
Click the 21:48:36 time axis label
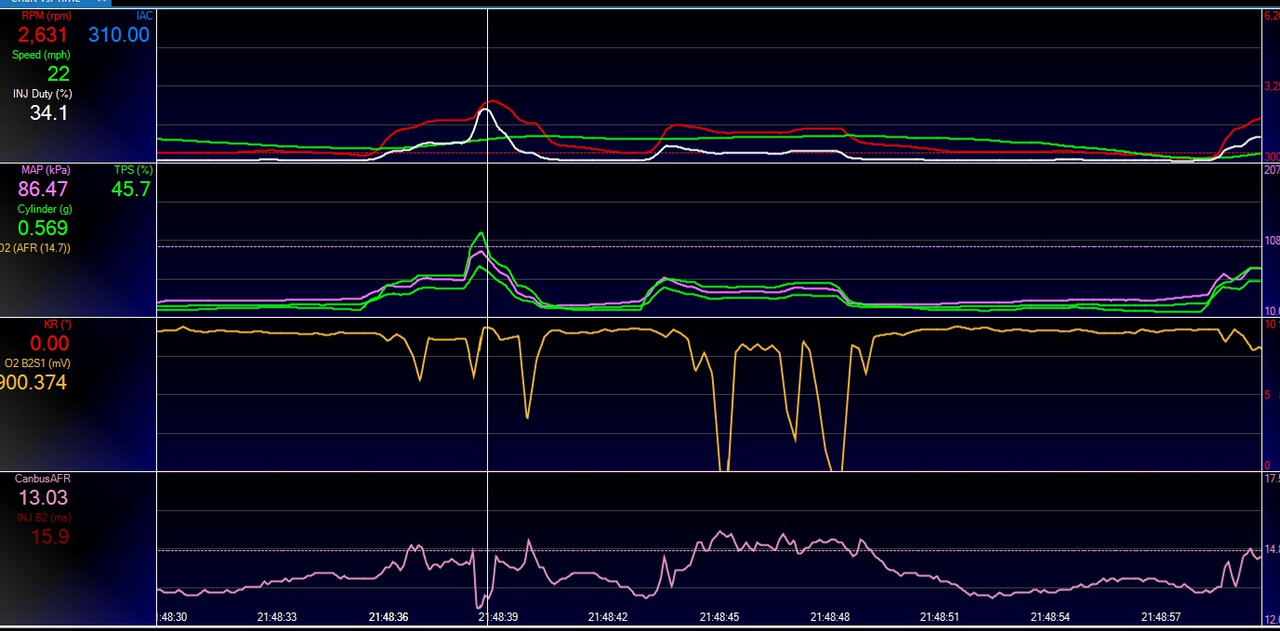(388, 617)
